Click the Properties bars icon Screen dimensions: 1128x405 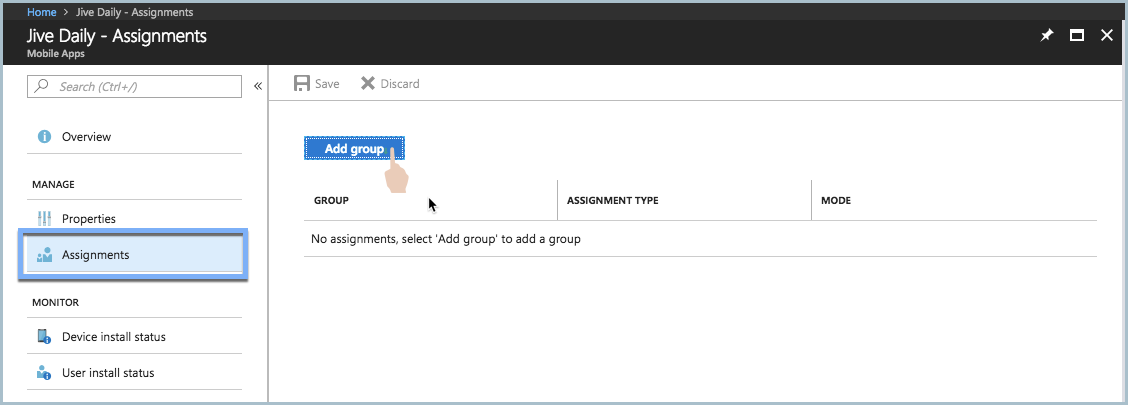(44, 219)
